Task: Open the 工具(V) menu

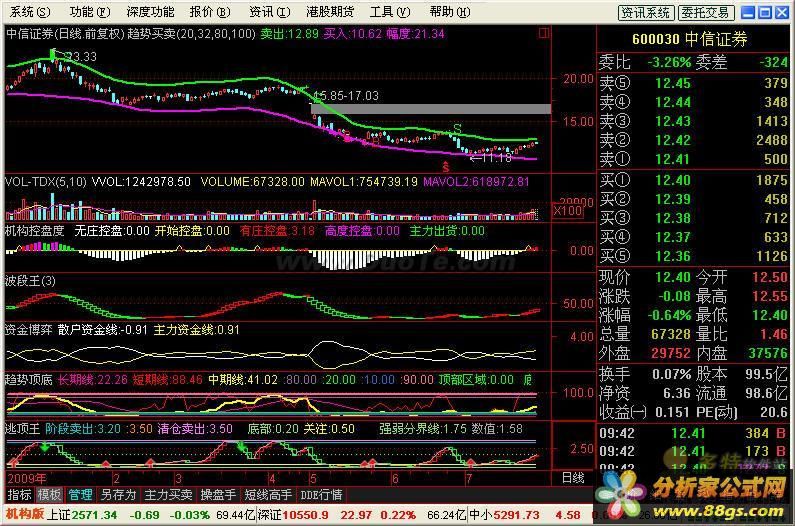Action: (390, 12)
